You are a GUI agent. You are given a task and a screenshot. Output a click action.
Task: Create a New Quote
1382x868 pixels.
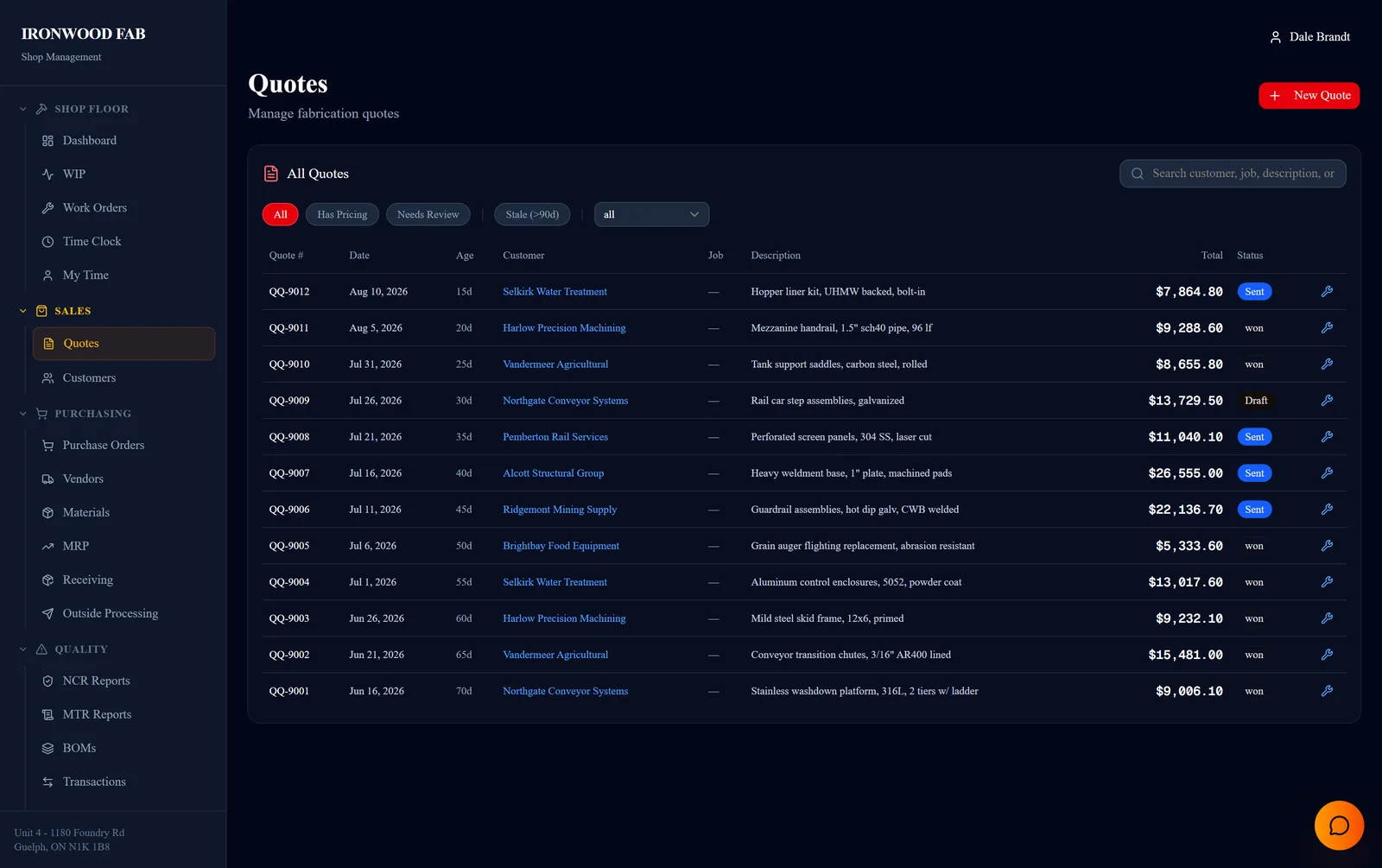pyautogui.click(x=1309, y=96)
